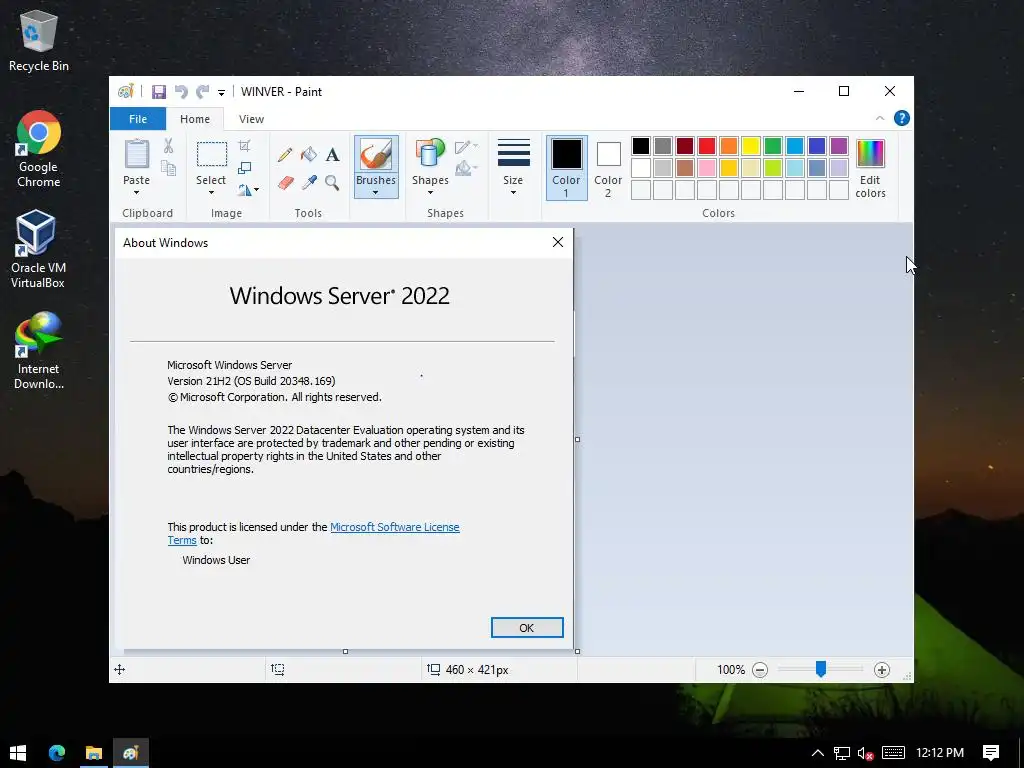Click the Paint app taskbar button
This screenshot has height=768, width=1024.
pos(131,753)
